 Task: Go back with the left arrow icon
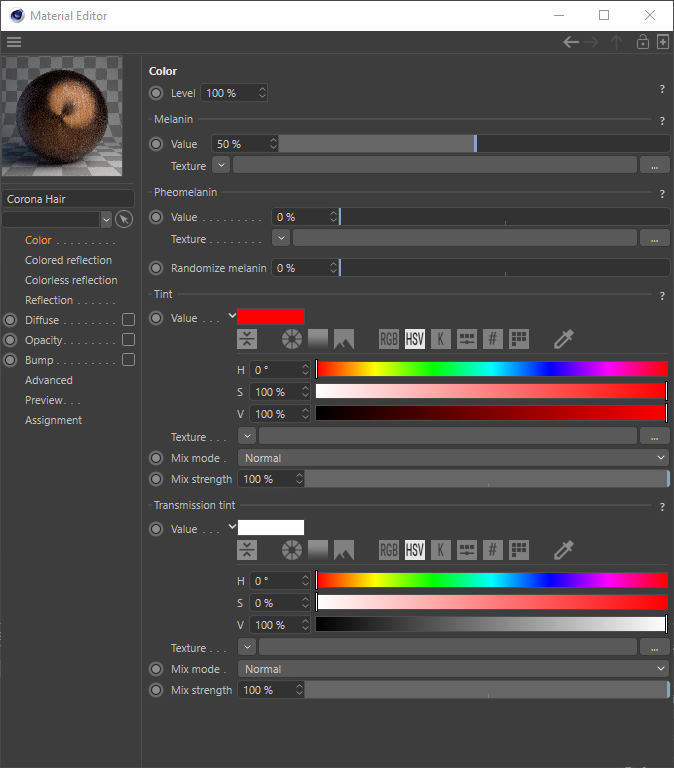pos(571,42)
